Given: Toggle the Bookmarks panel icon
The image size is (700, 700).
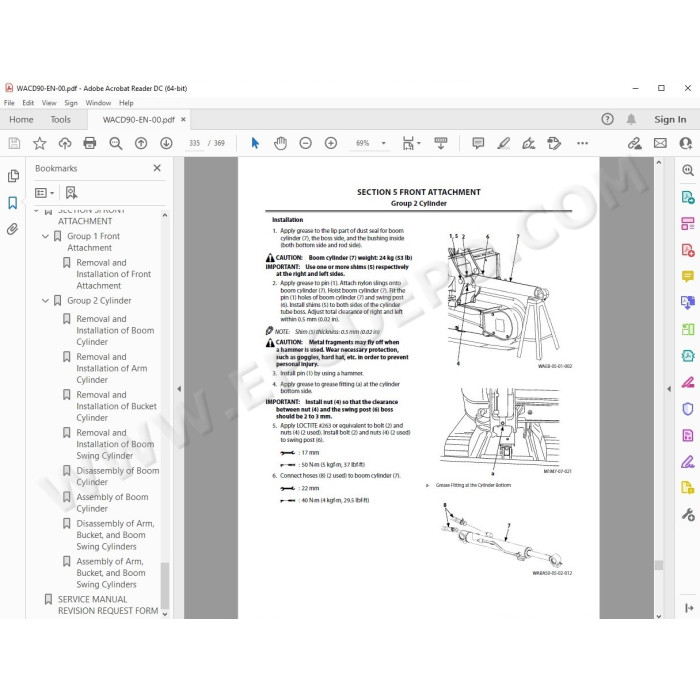Looking at the screenshot, I should [12, 203].
